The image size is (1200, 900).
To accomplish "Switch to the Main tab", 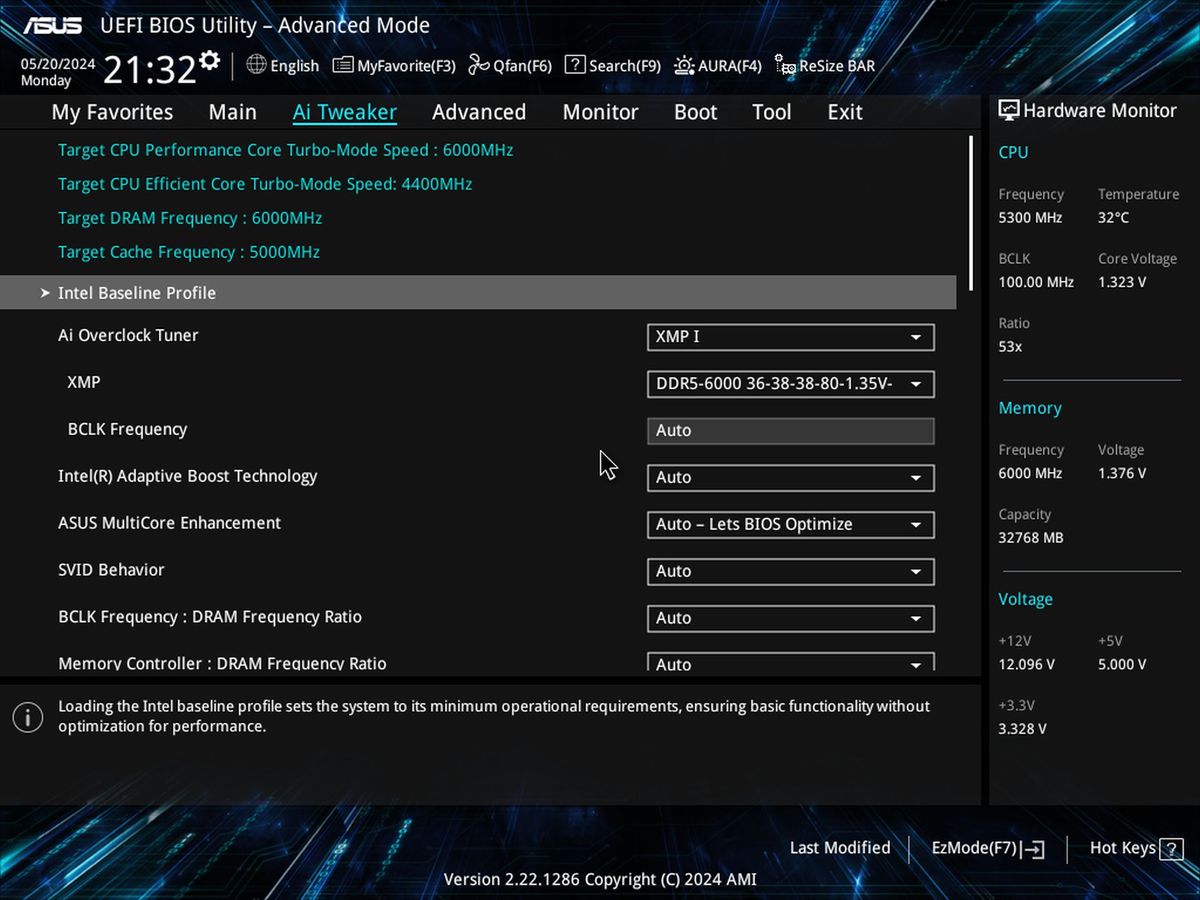I will [x=232, y=112].
